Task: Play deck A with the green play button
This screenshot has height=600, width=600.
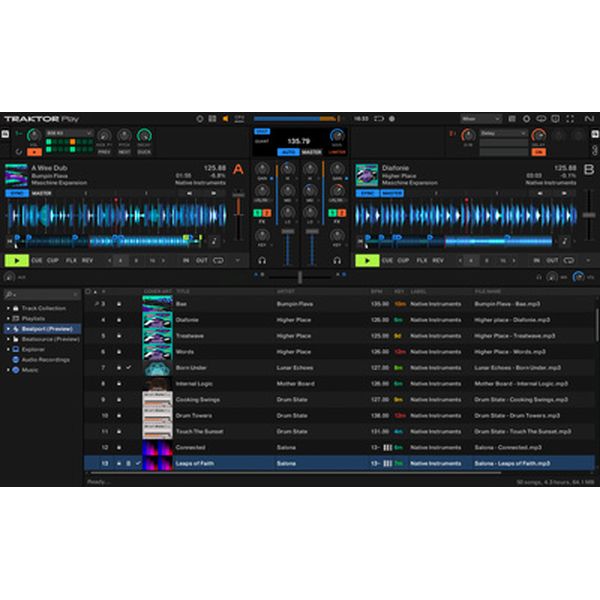Action: pos(17,260)
